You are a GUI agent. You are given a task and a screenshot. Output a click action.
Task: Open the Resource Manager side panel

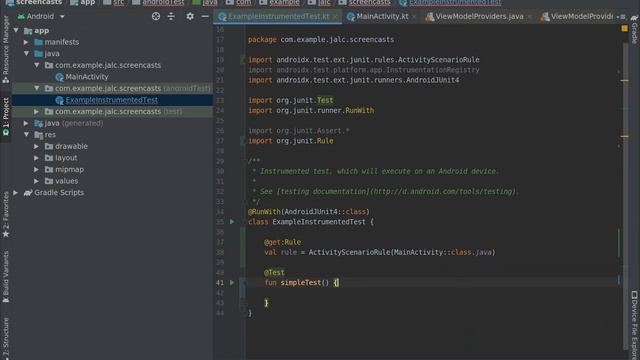[6, 50]
